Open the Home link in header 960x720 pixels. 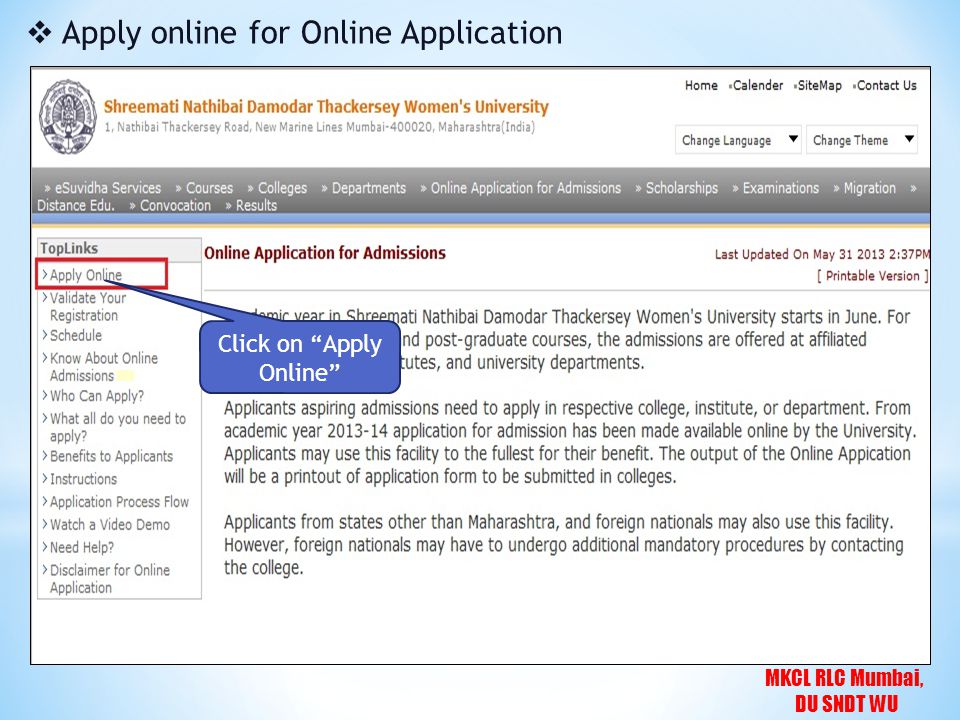[701, 86]
